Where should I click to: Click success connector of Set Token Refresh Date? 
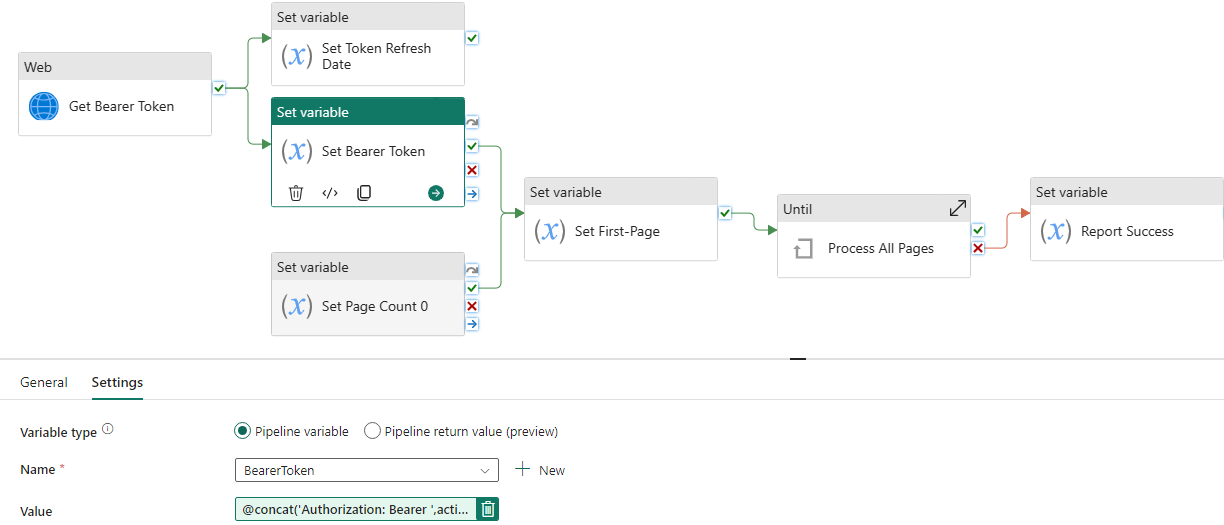[x=472, y=38]
